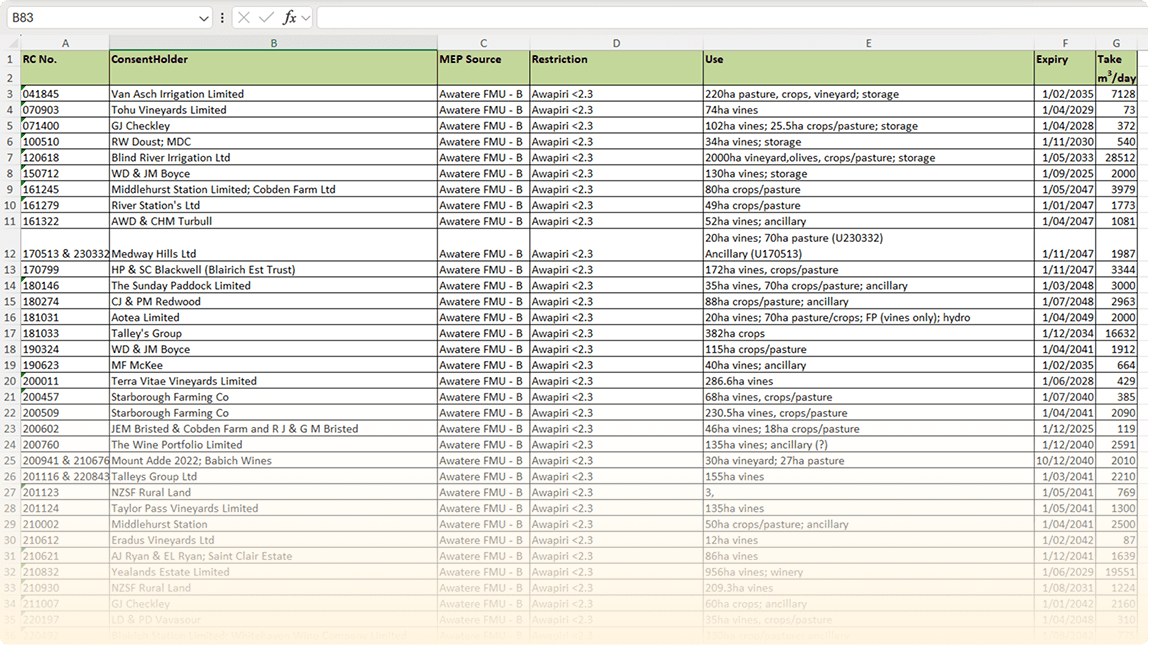Click the 'Restriction' header cell

(x=616, y=59)
